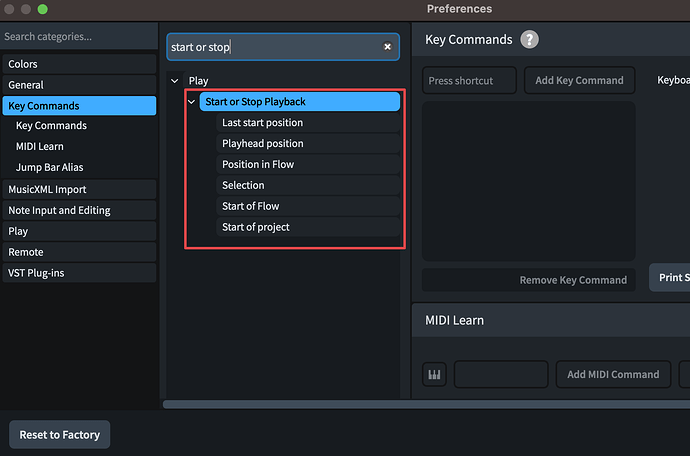Click the Add Key Command button

(579, 81)
